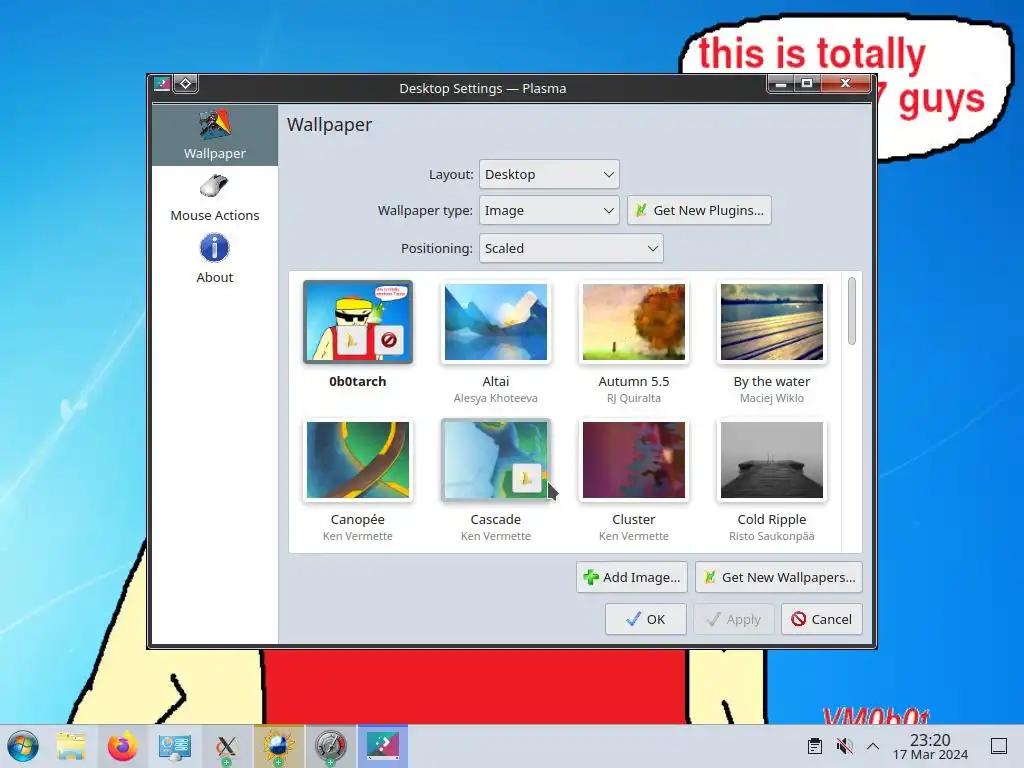Open the system settings taskbar icon
This screenshot has width=1024, height=768.
coord(174,746)
